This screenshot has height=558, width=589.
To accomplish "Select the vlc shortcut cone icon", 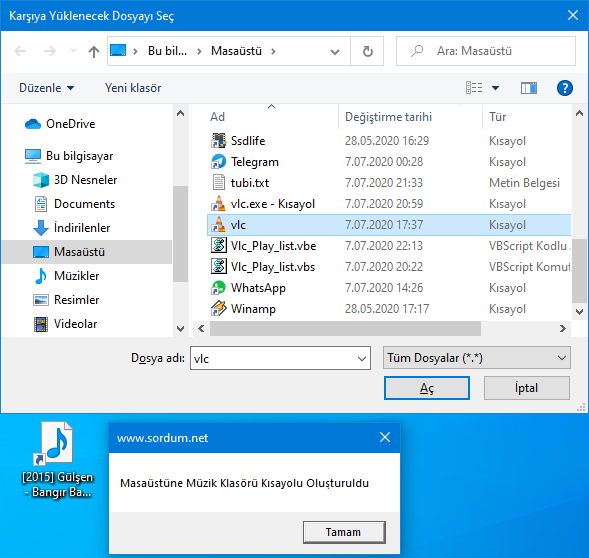I will (x=218, y=225).
